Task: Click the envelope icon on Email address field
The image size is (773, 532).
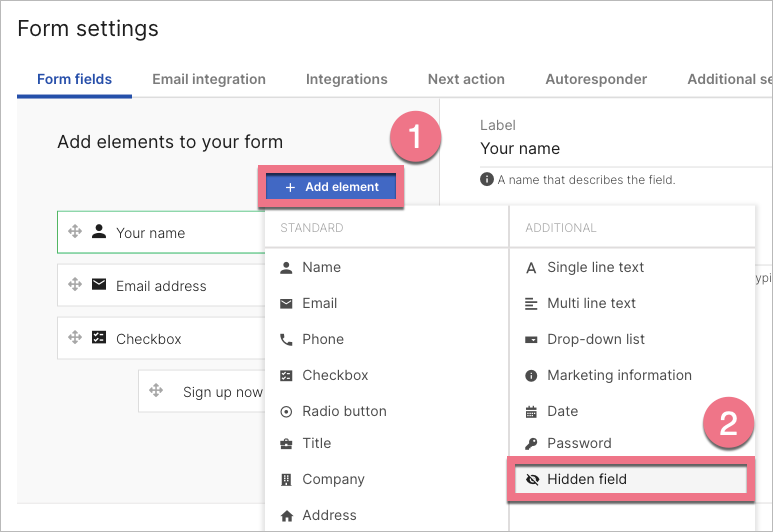Action: point(99,285)
